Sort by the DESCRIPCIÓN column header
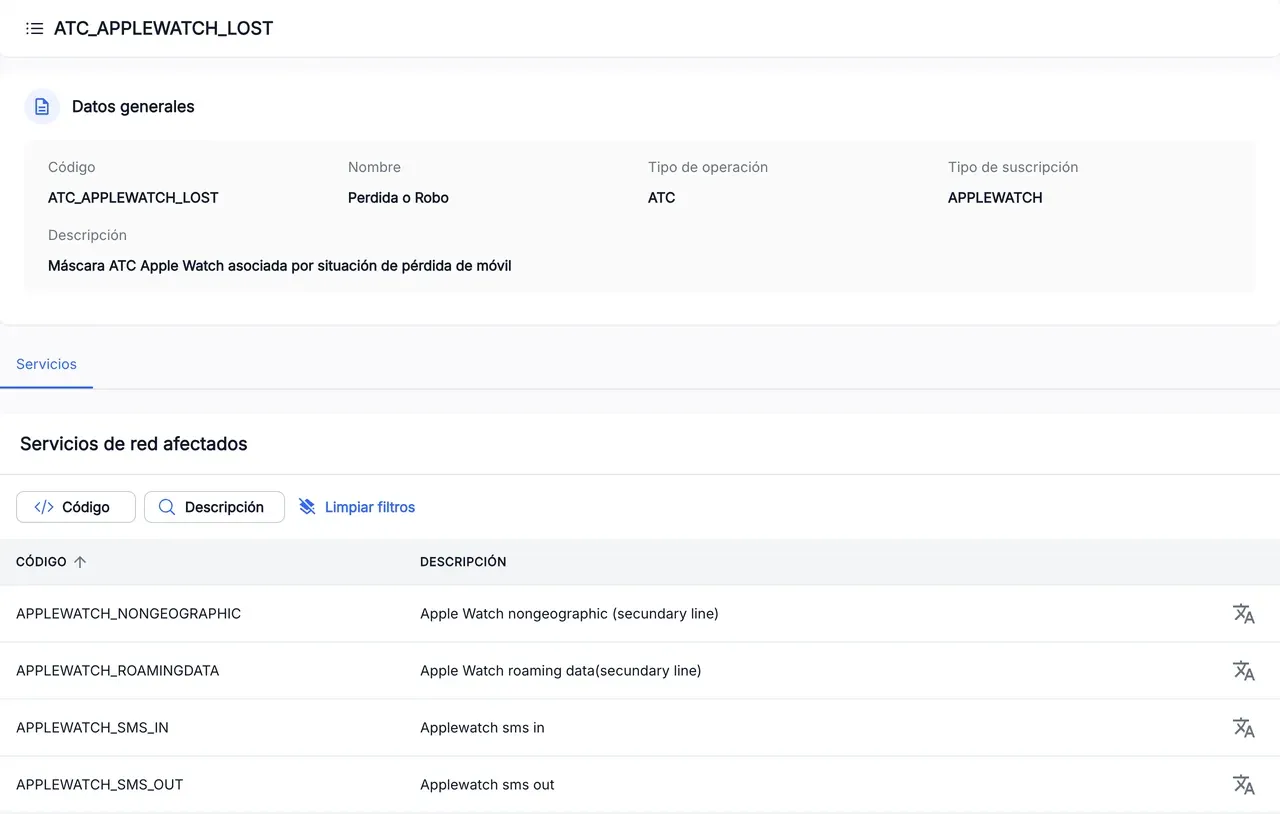 tap(463, 562)
